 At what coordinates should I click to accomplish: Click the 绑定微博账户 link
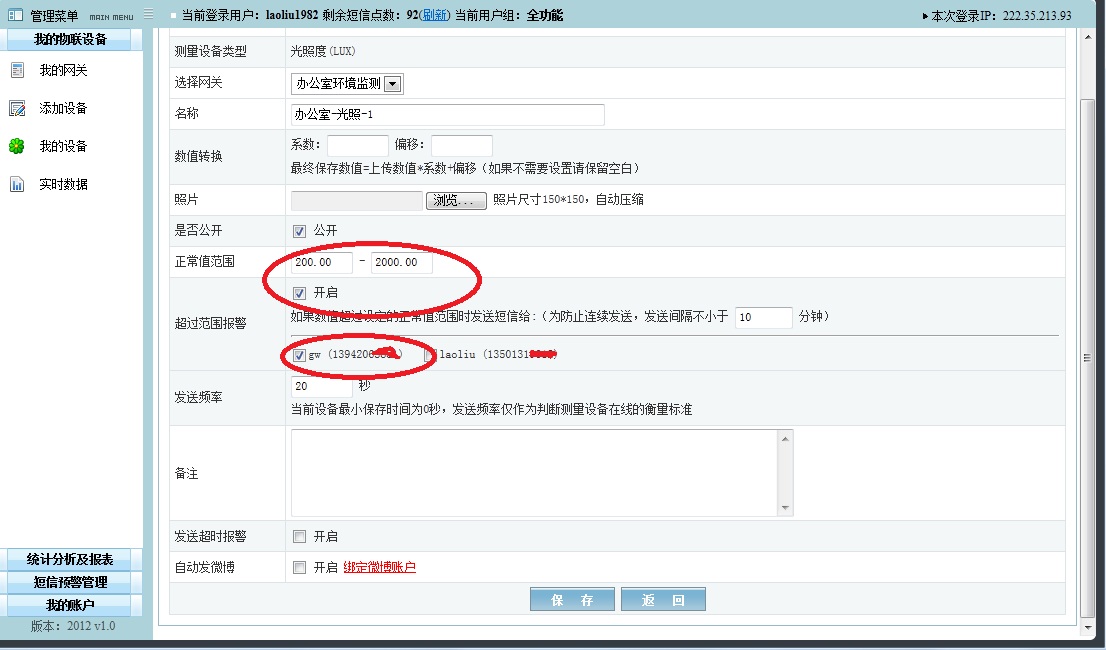pos(379,568)
